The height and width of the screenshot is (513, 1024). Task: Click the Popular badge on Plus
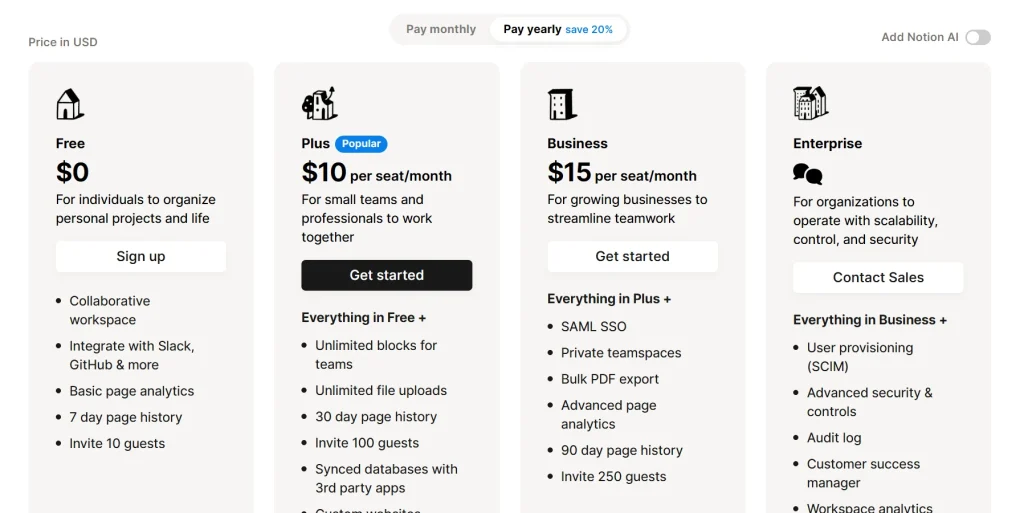(x=361, y=144)
